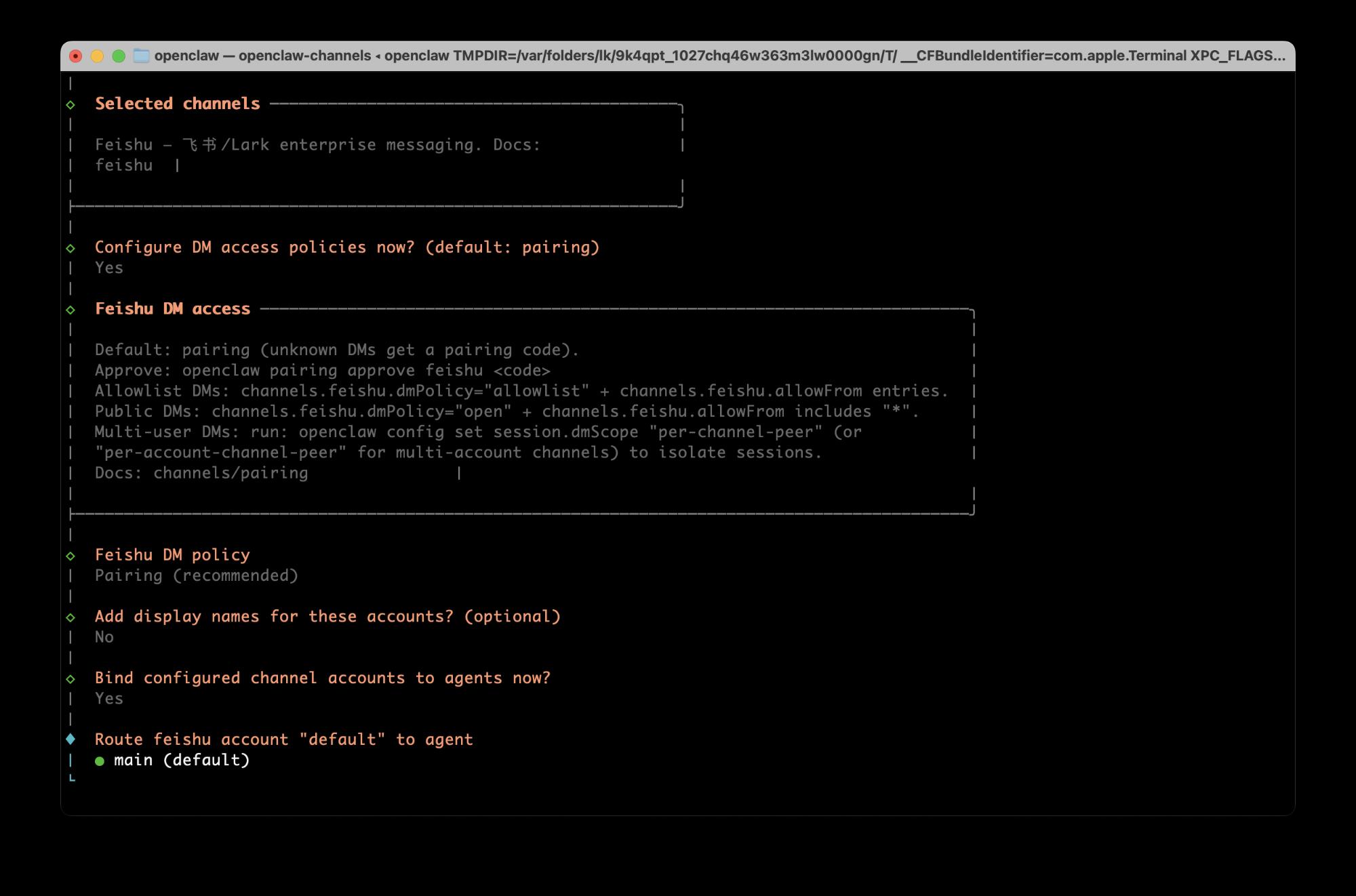1356x896 pixels.
Task: Click the green fullscreen window button
Action: 119,56
